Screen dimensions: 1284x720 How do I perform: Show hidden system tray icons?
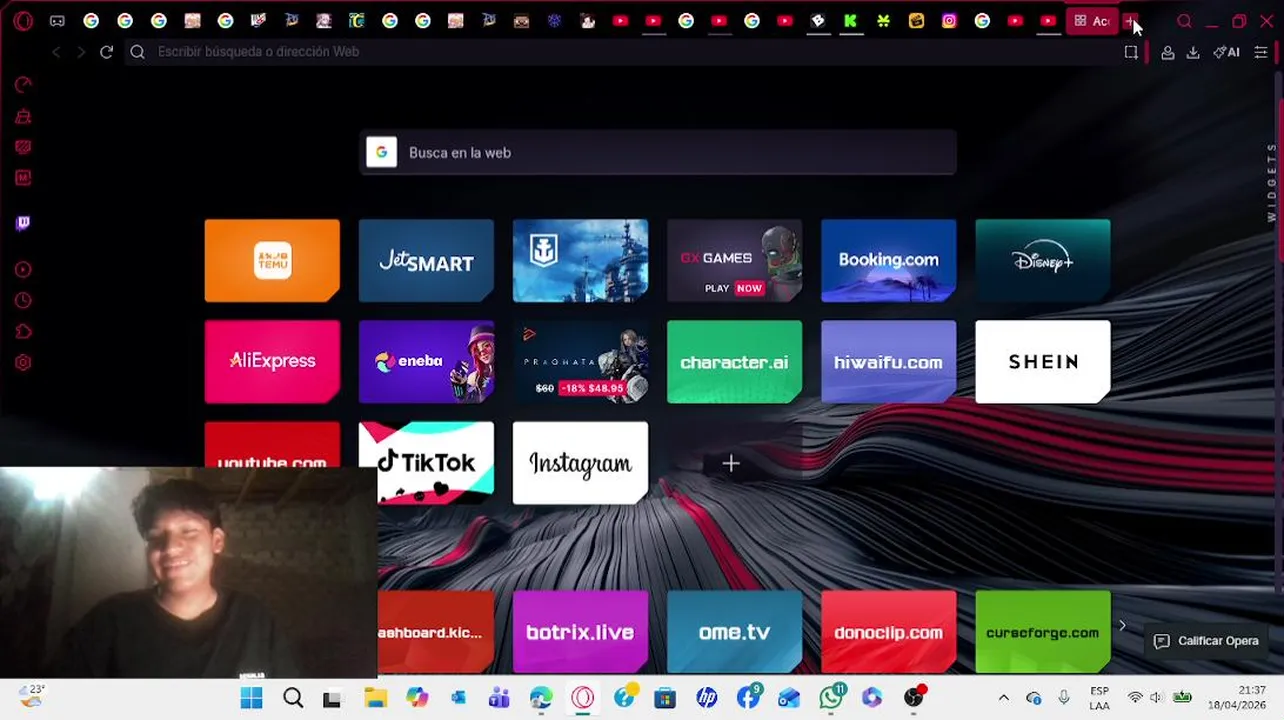1003,698
